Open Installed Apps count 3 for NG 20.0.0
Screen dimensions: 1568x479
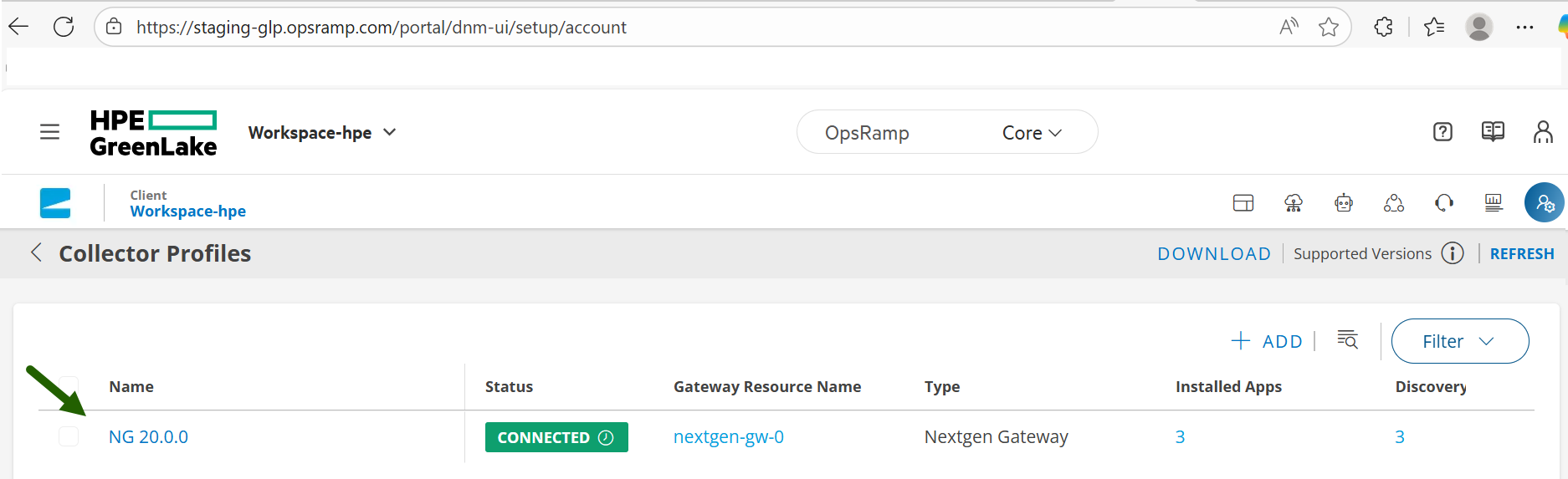[x=1180, y=437]
